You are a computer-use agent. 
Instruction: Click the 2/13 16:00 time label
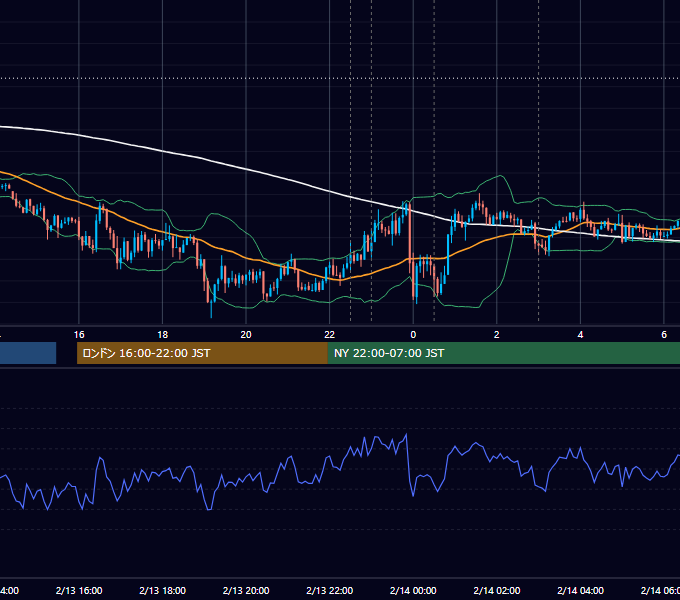[x=79, y=590]
